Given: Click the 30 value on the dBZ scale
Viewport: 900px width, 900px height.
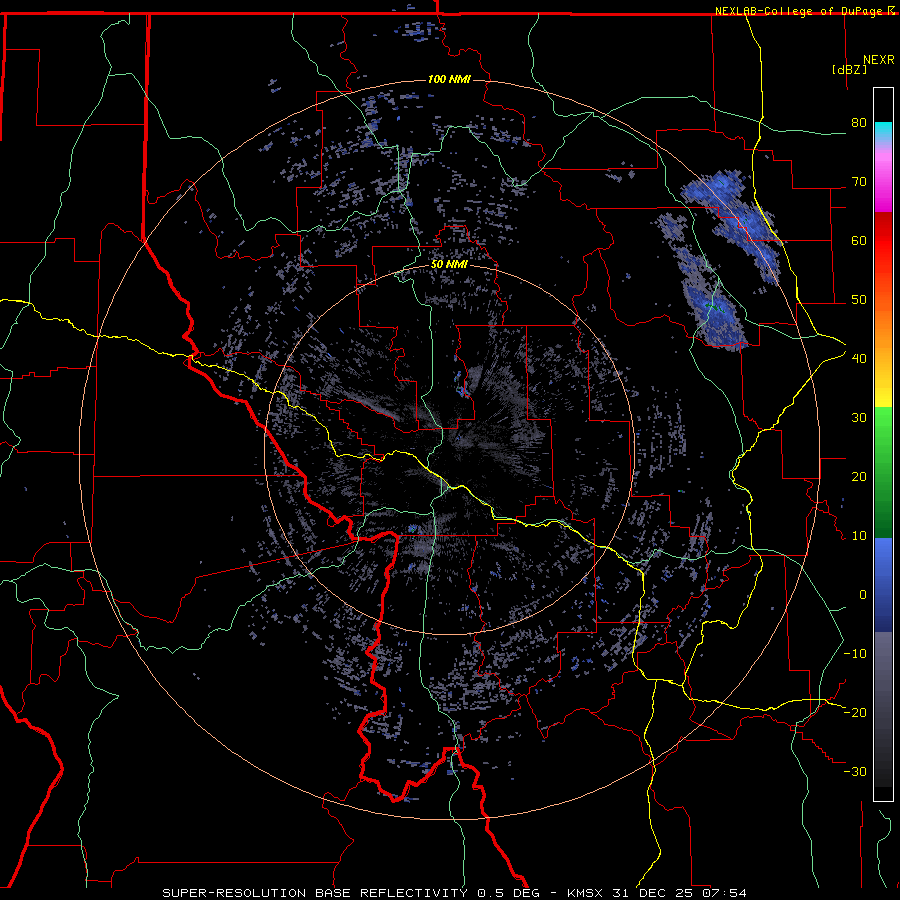Looking at the screenshot, I should pyautogui.click(x=859, y=417).
